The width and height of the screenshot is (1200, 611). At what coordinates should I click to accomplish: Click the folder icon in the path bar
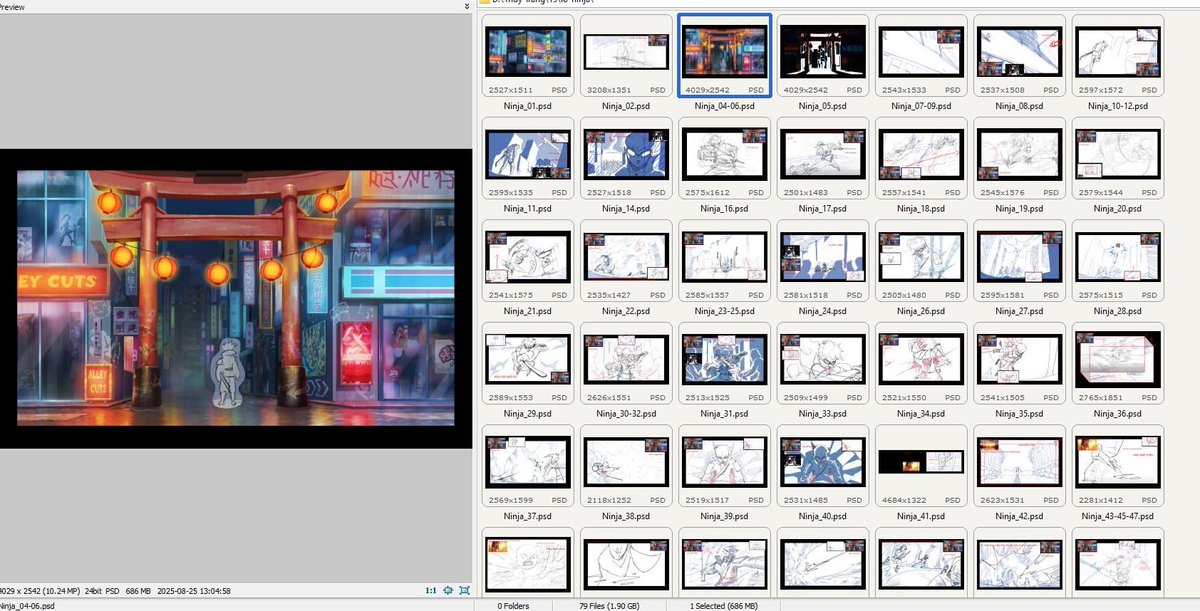point(485,3)
